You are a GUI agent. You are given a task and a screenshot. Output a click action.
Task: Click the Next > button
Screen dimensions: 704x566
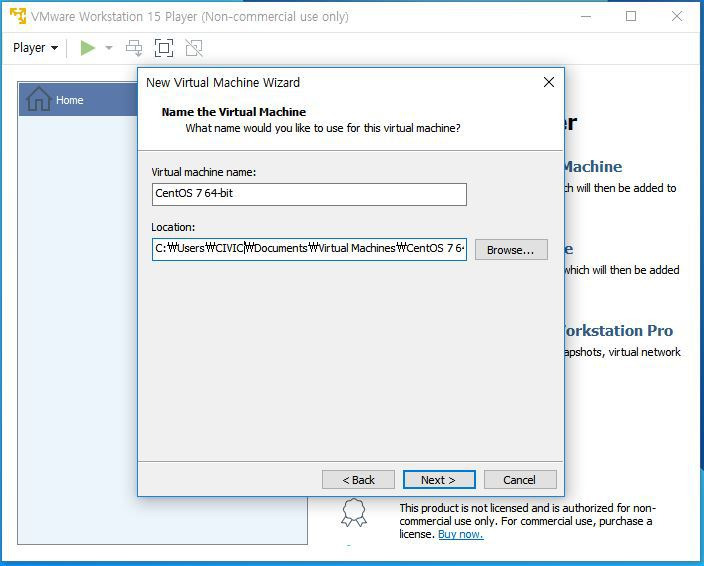click(439, 480)
